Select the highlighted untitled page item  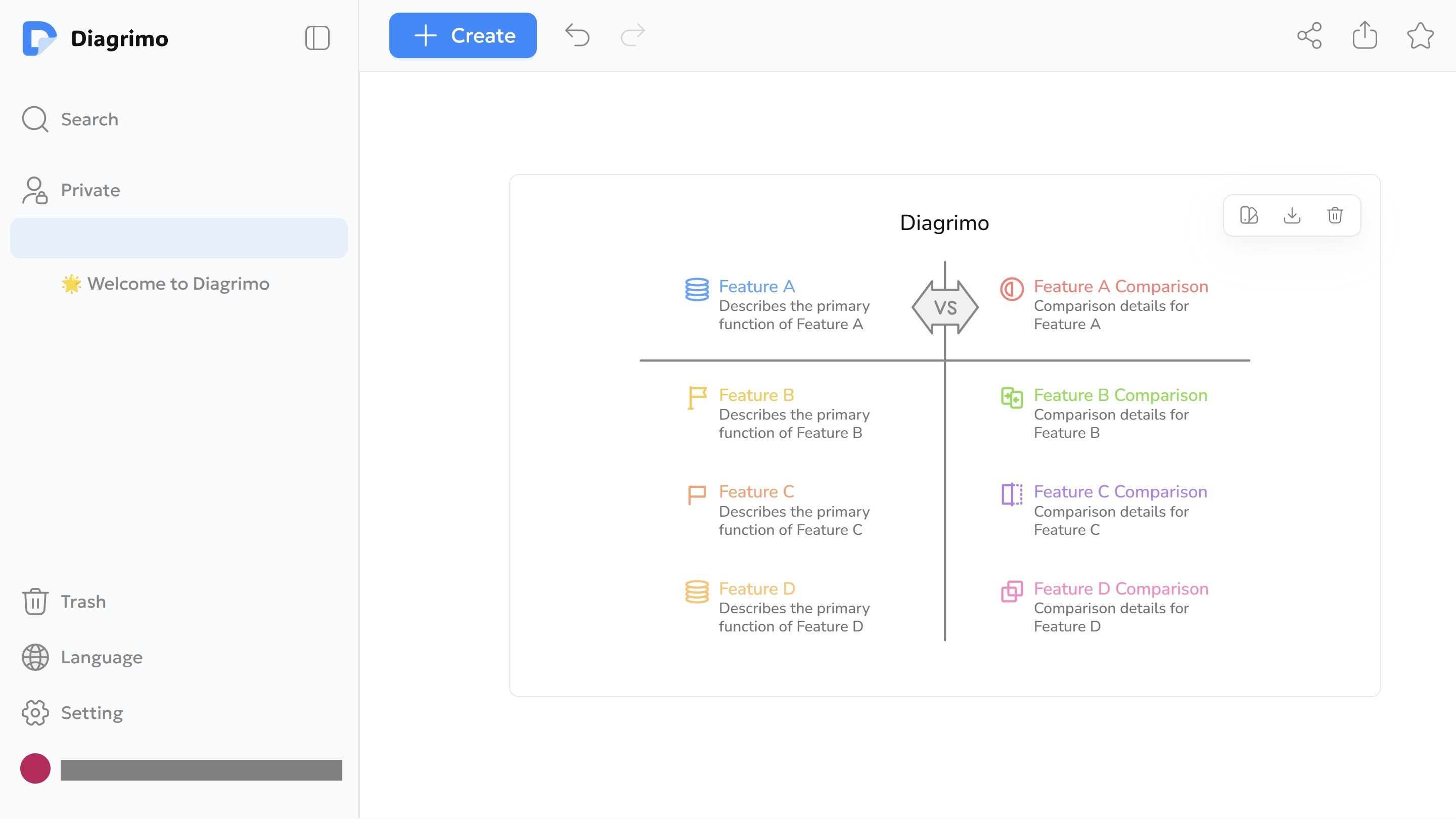(x=178, y=238)
